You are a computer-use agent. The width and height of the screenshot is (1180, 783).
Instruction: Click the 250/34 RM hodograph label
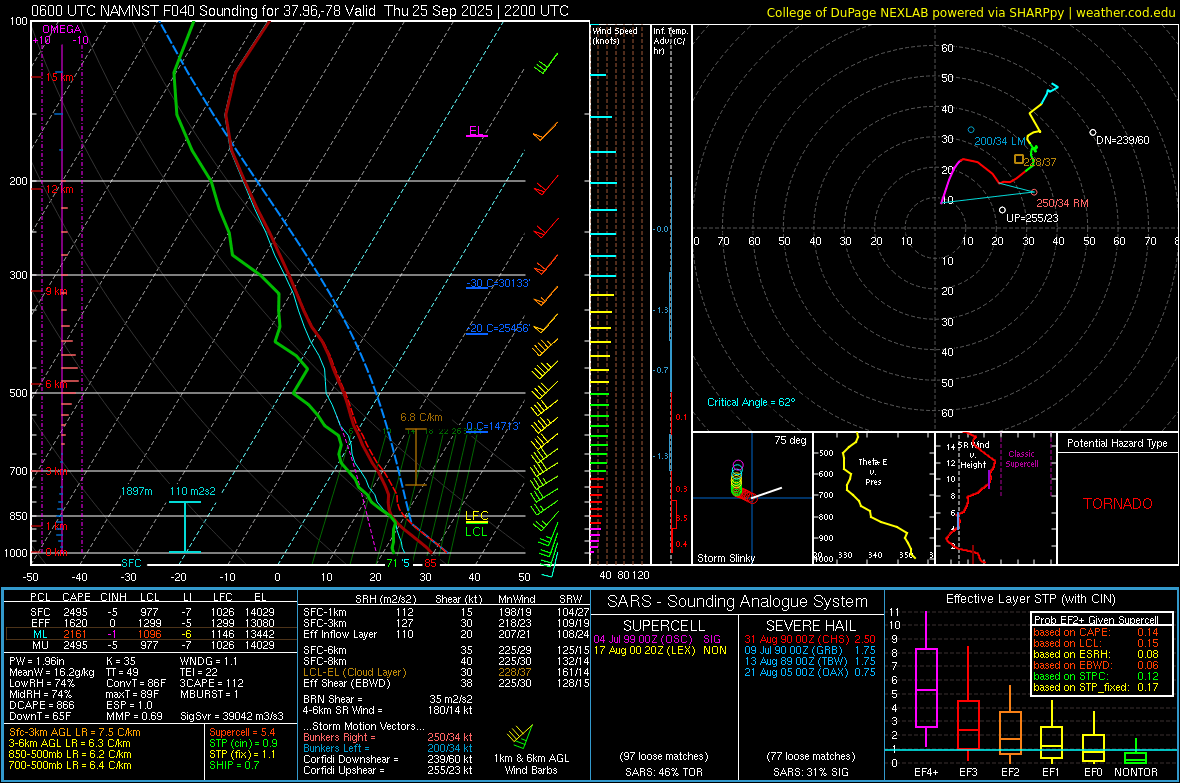pos(1063,203)
